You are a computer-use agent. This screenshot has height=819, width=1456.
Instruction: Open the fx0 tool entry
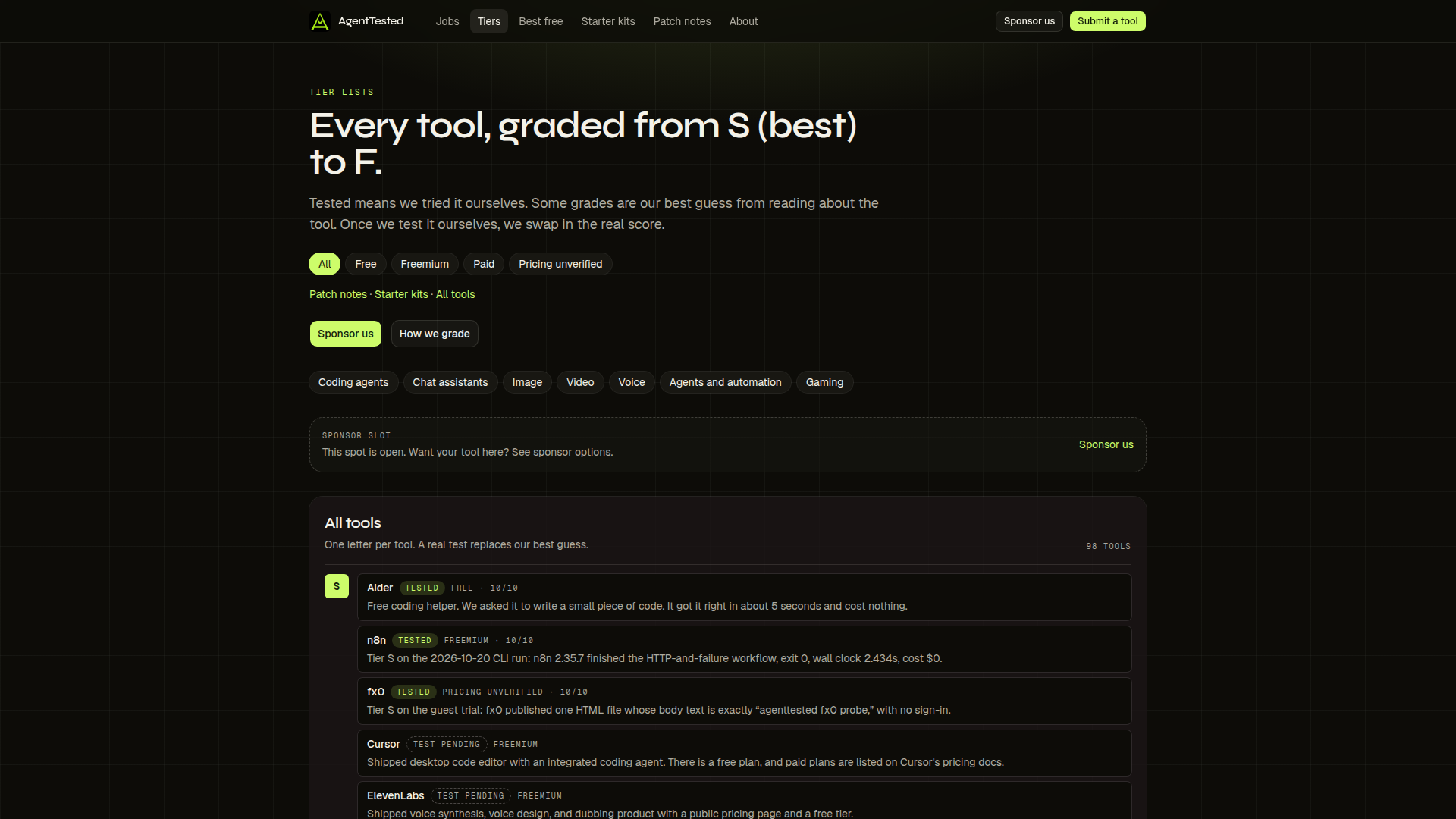click(745, 701)
